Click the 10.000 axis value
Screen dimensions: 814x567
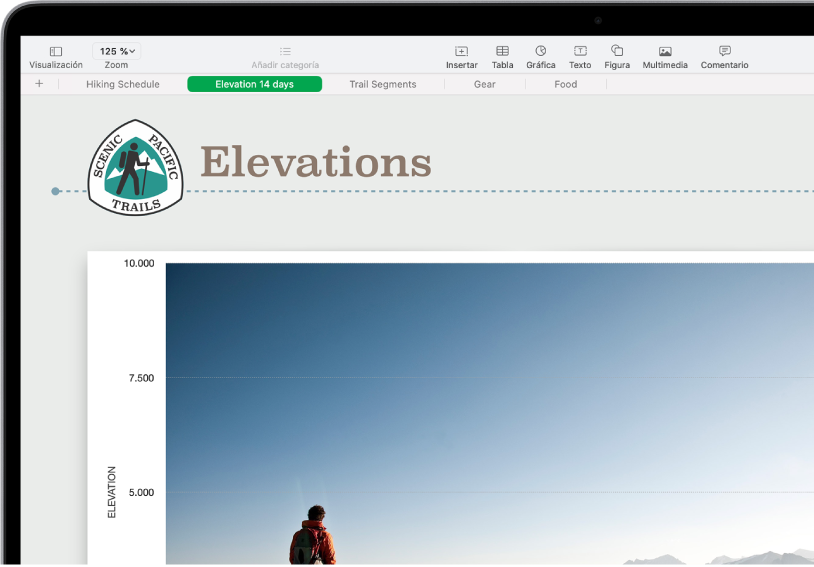point(139,263)
